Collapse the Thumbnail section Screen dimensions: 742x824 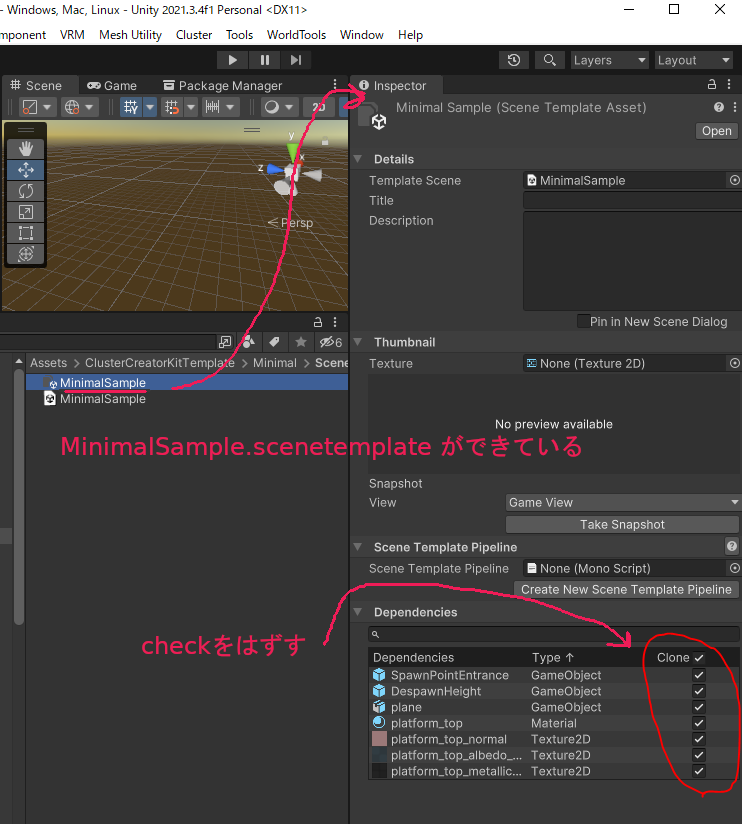[x=358, y=342]
